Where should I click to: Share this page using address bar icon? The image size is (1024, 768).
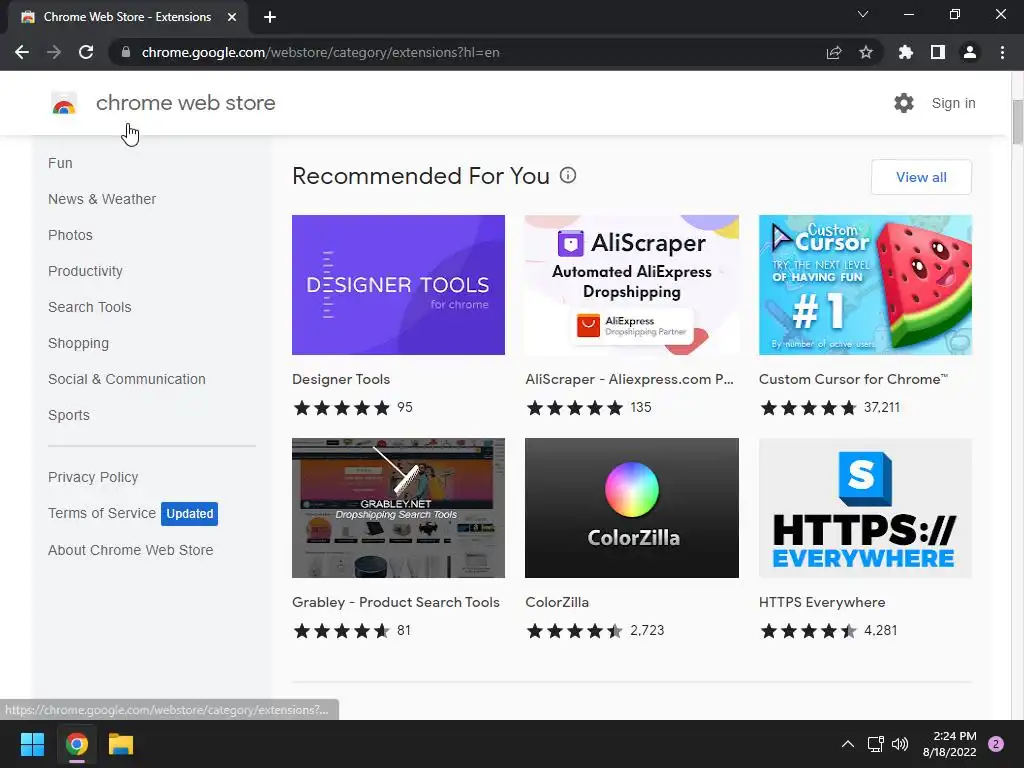[834, 52]
